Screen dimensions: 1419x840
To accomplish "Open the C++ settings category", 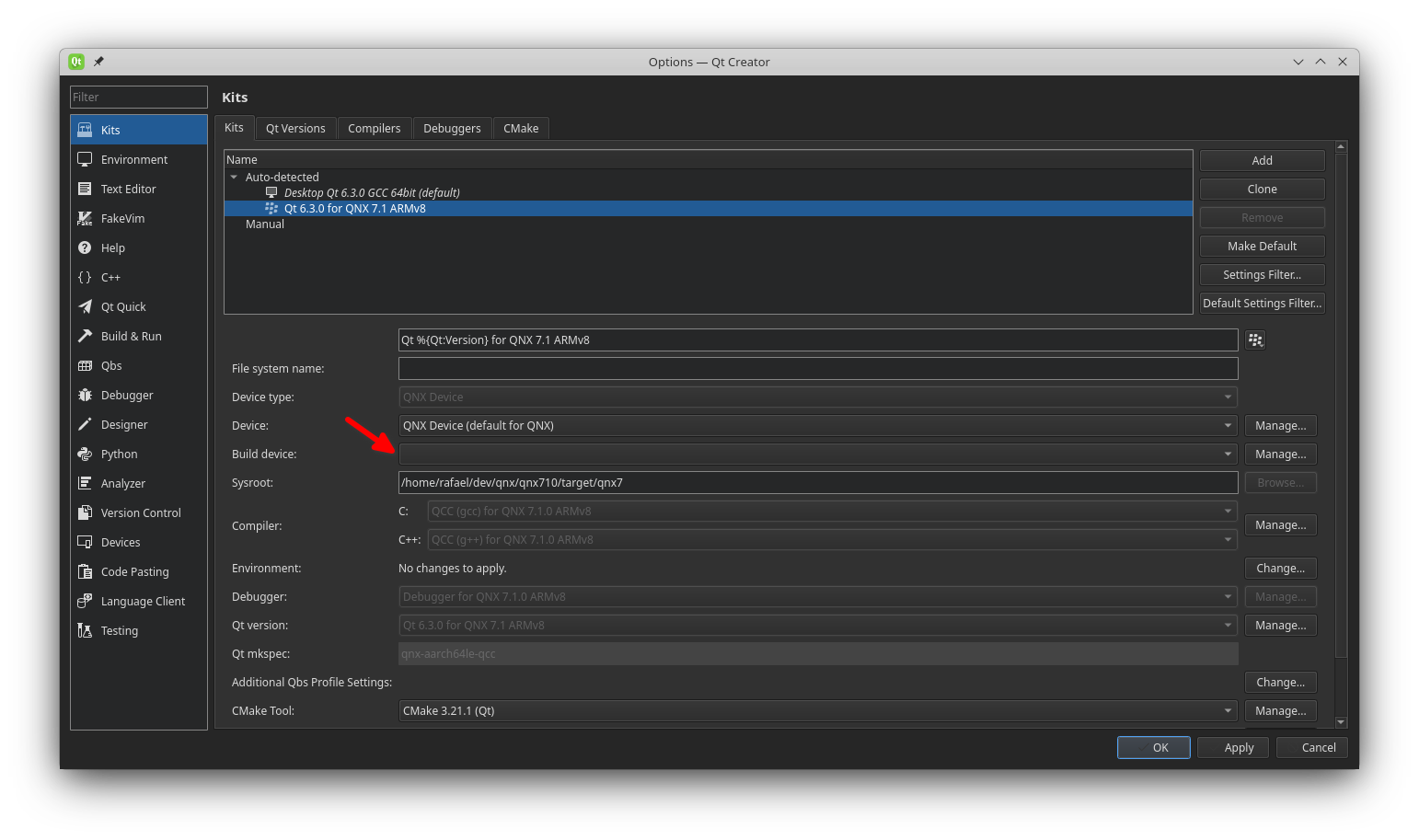I will pos(139,277).
